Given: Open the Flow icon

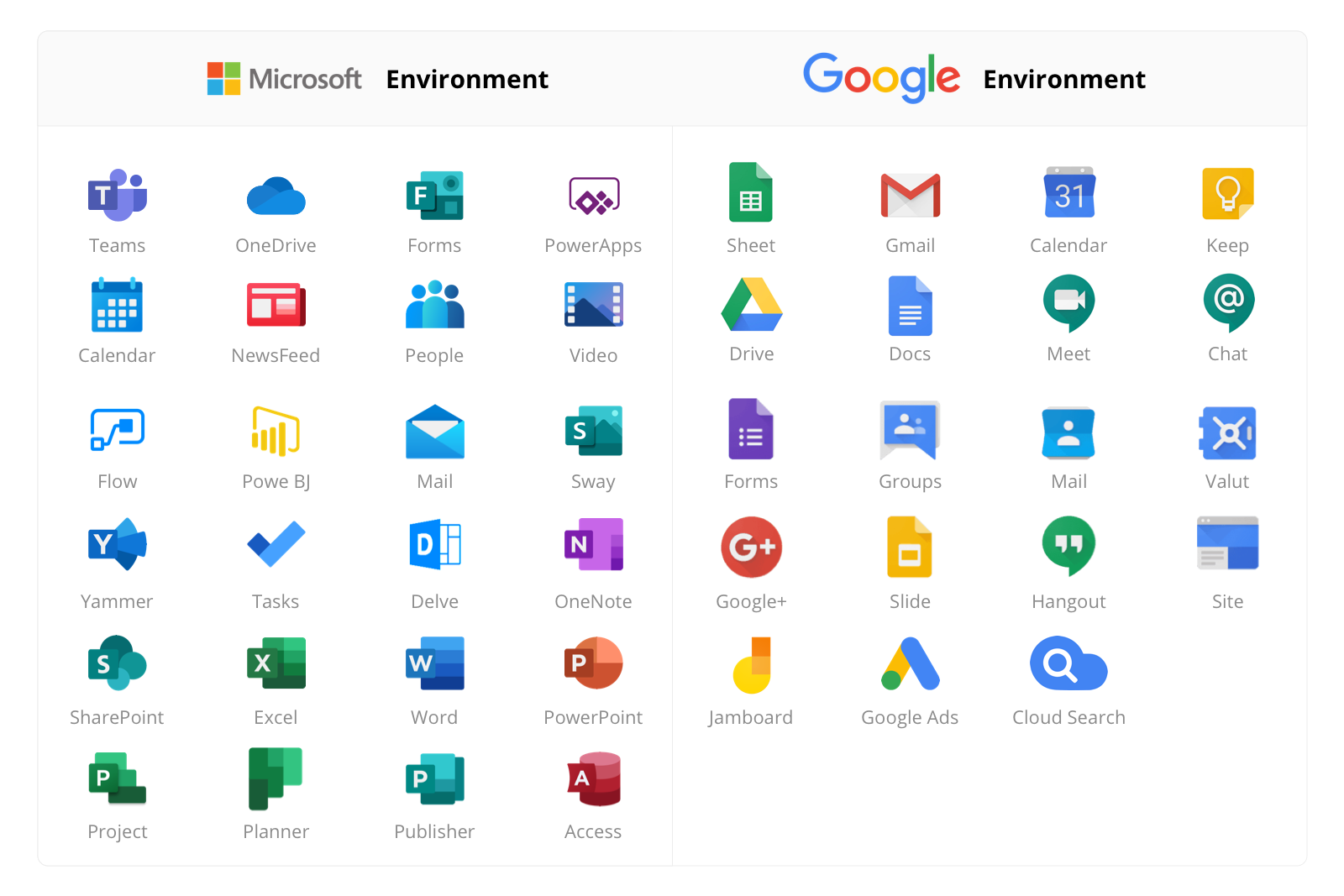Looking at the screenshot, I should 118,430.
